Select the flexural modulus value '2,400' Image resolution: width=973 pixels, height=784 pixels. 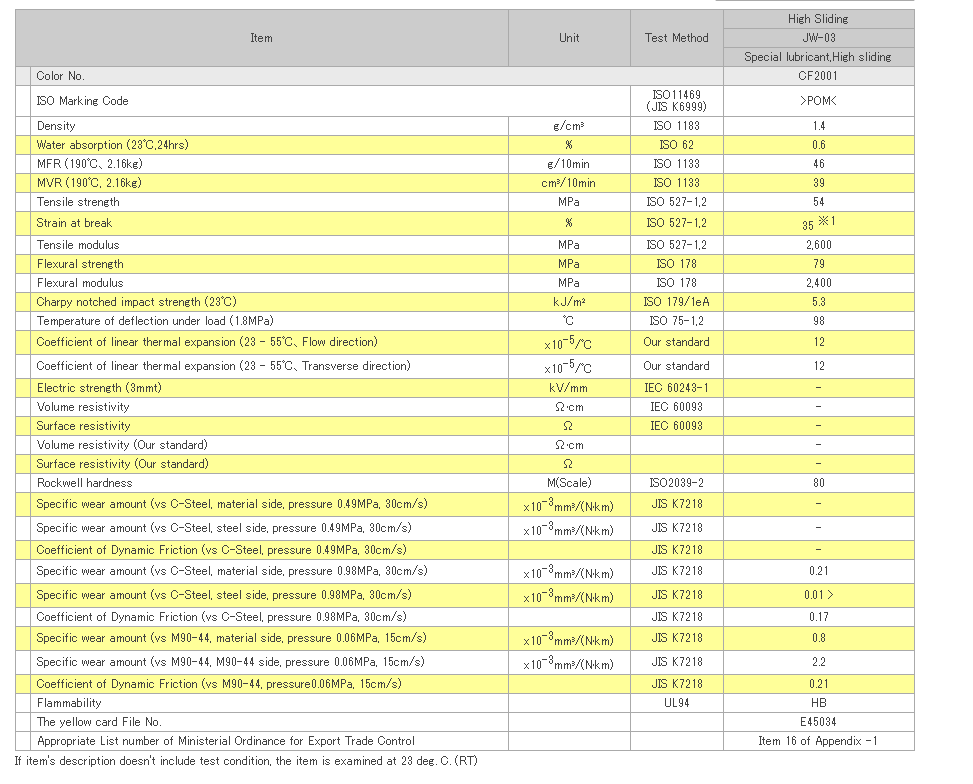818,283
